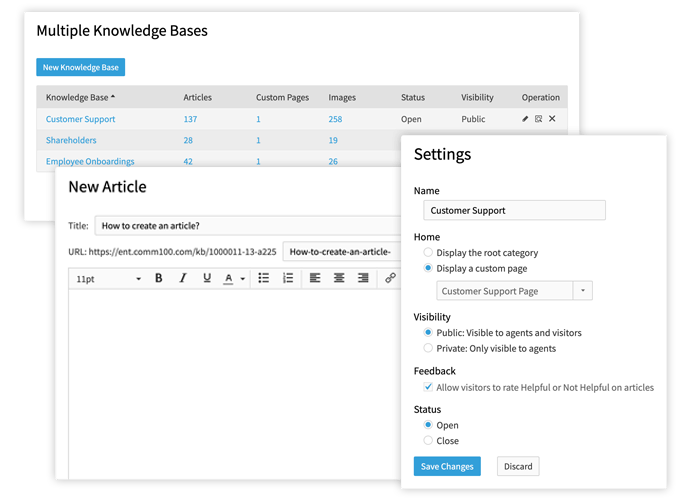The height and width of the screenshot is (500, 690).
Task: Open the text color dropdown arrow
Action: (x=242, y=279)
